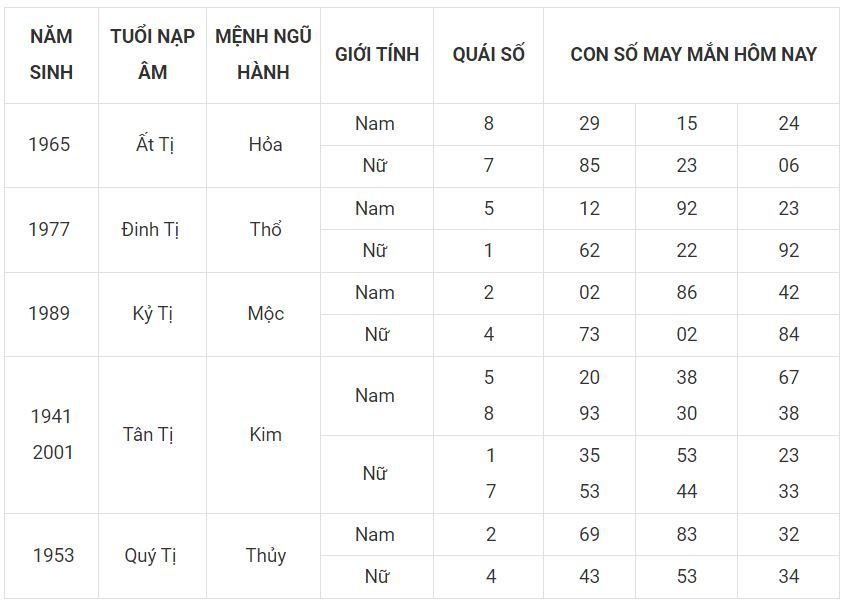The image size is (843, 603).
Task: Click the 1977 year cell
Action: tap(49, 229)
